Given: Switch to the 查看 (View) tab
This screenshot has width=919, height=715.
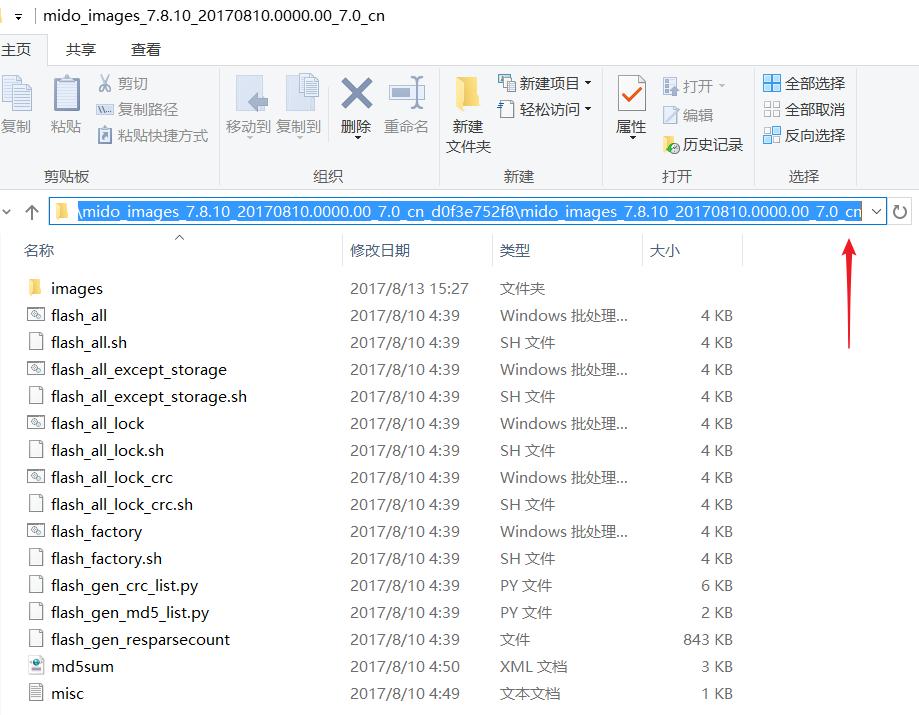Looking at the screenshot, I should click(144, 48).
